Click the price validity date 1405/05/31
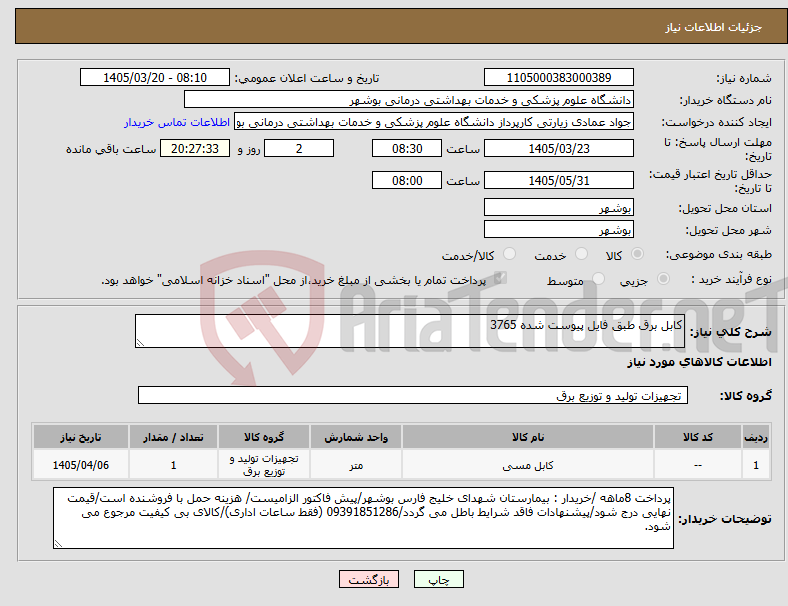788x606 pixels. click(x=558, y=180)
